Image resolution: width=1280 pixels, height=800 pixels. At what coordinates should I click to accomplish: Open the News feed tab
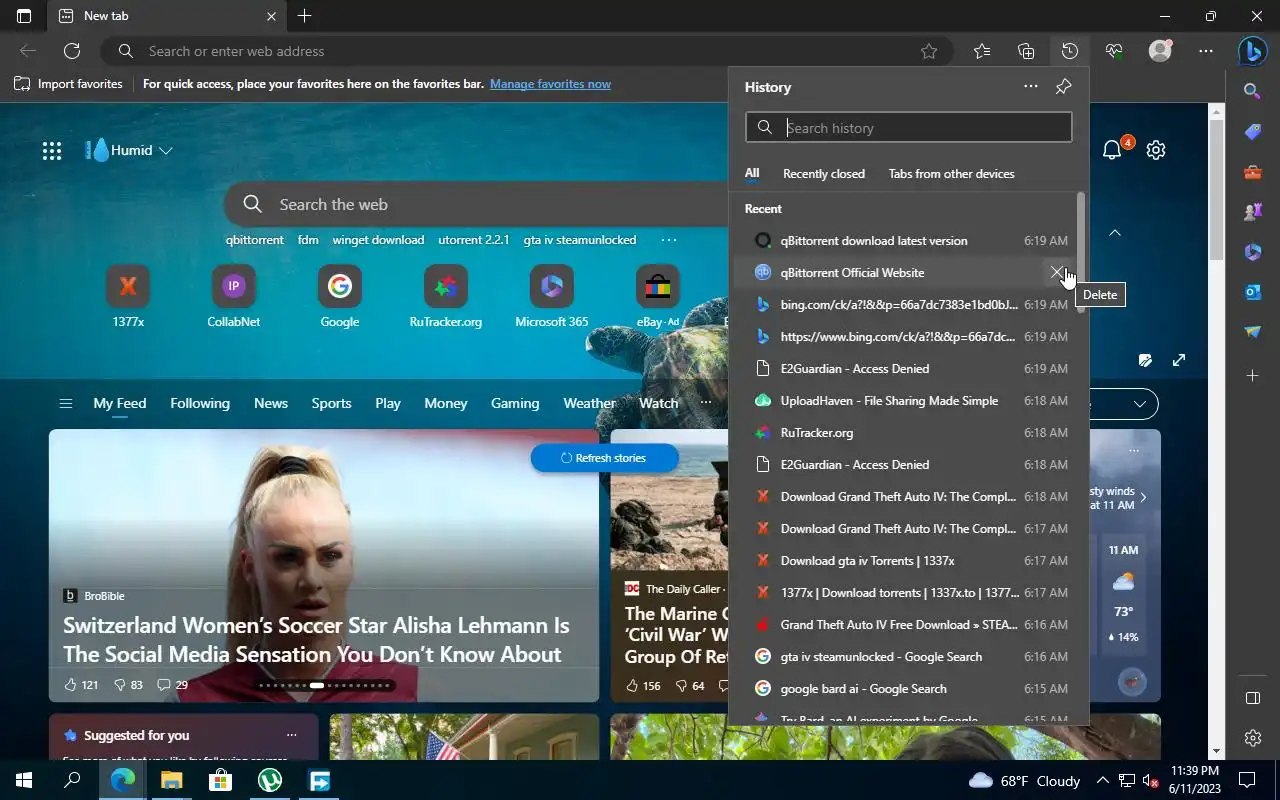pos(271,403)
